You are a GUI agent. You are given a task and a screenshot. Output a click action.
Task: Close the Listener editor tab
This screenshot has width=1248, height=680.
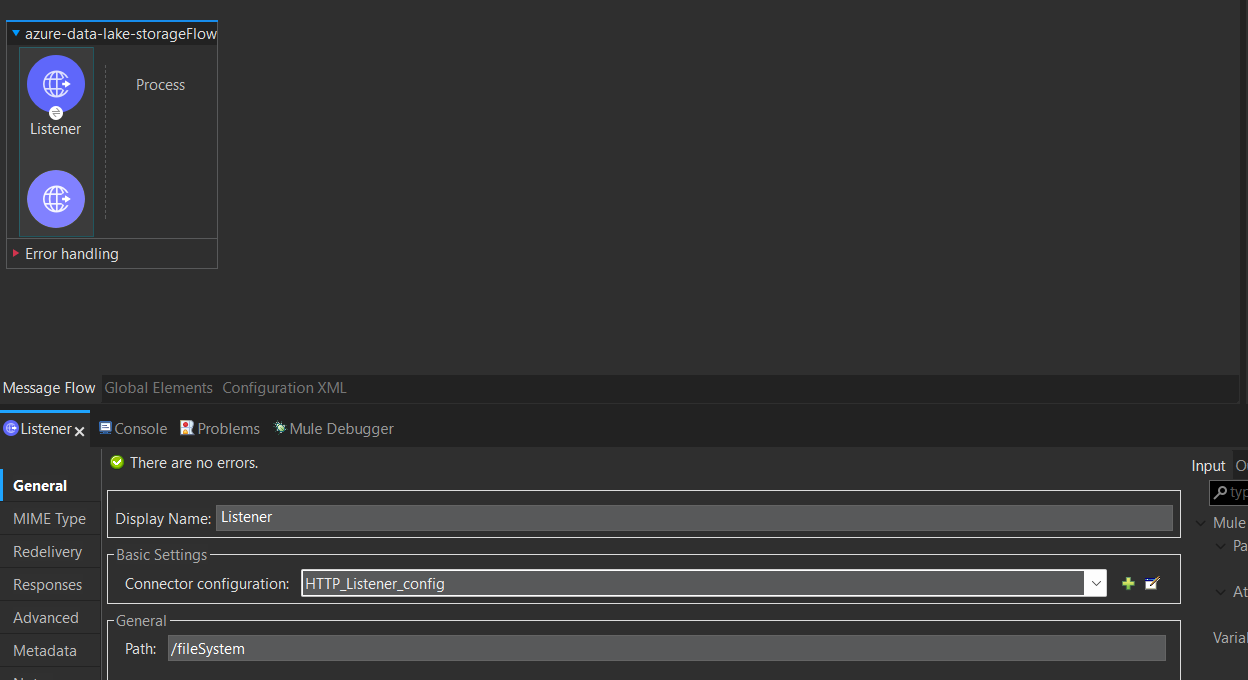click(x=80, y=430)
